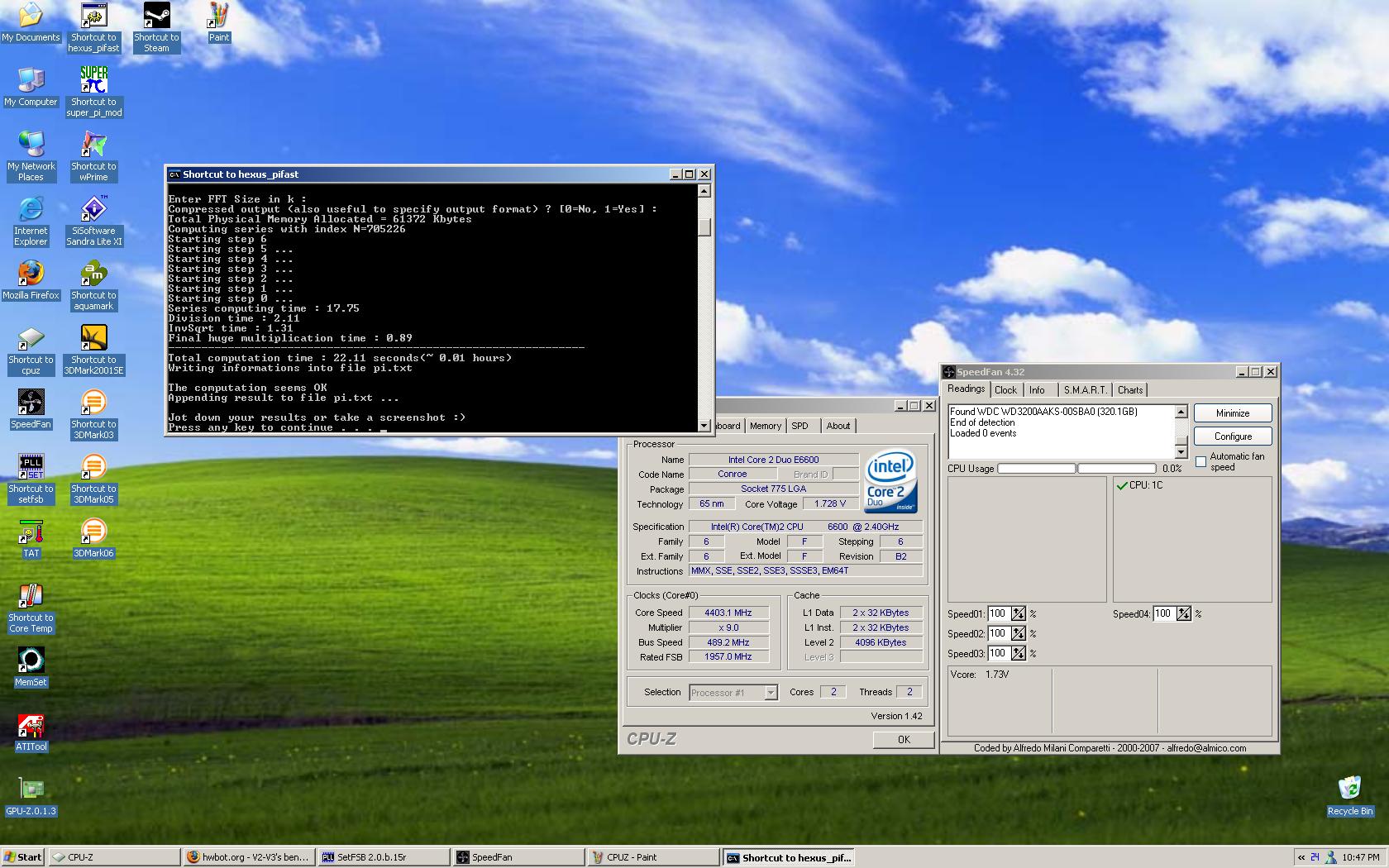The width and height of the screenshot is (1389, 868).
Task: Adjust Speed04 percentage stepper in SpeedFan
Action: click(1184, 613)
